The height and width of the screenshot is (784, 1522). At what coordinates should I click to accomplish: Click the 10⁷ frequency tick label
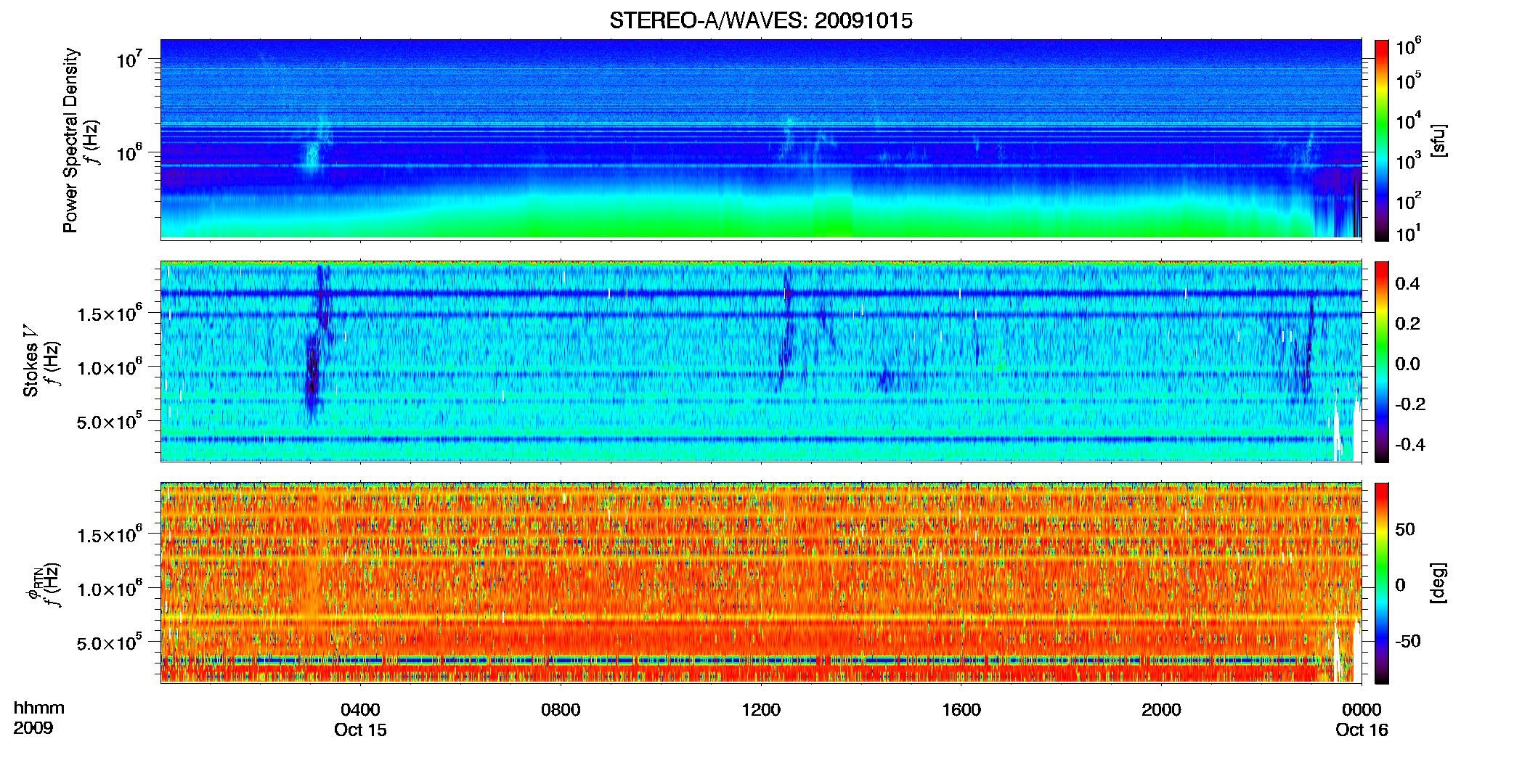[129, 59]
